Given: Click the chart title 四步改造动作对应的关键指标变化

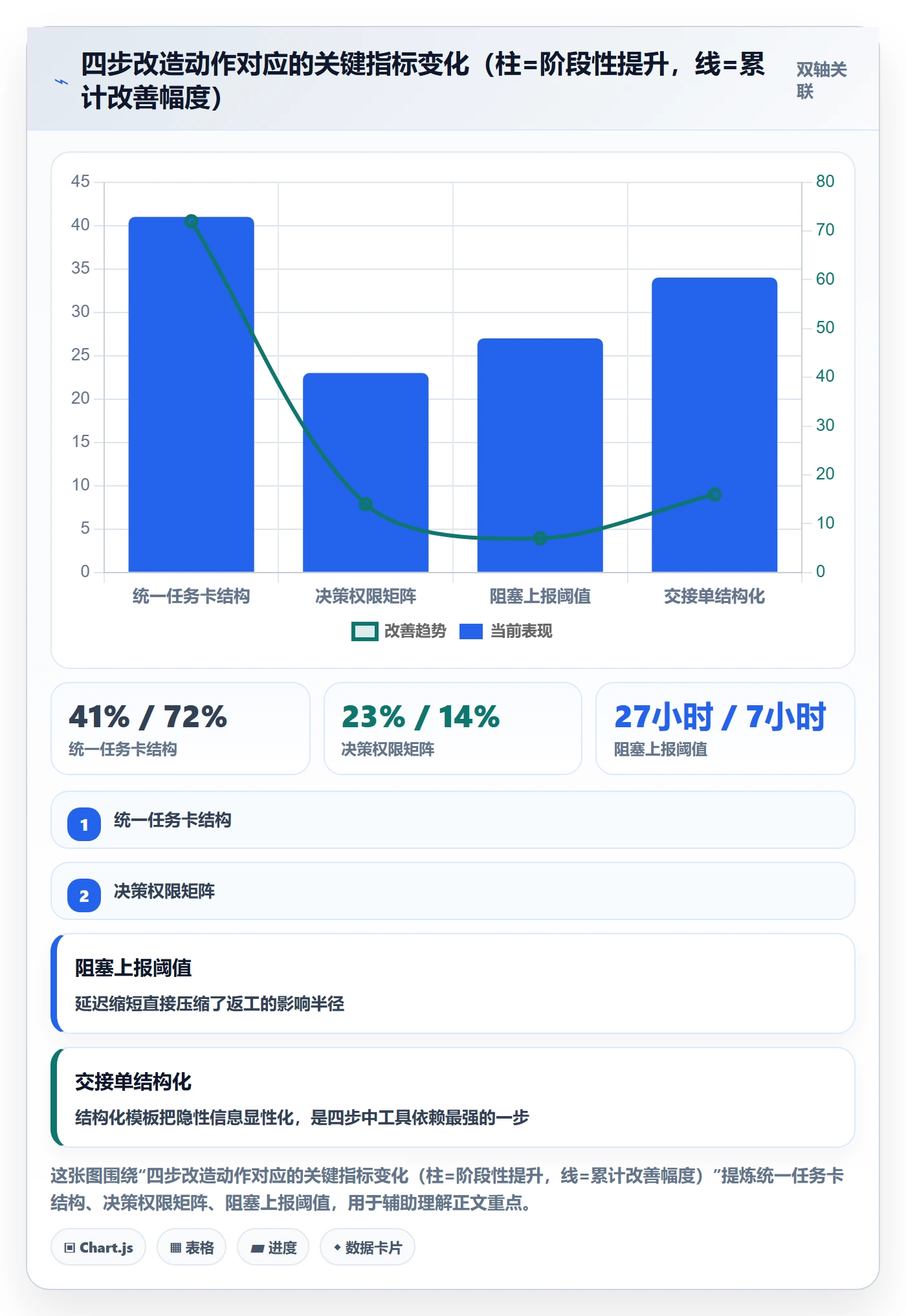Looking at the screenshot, I should click(423, 80).
